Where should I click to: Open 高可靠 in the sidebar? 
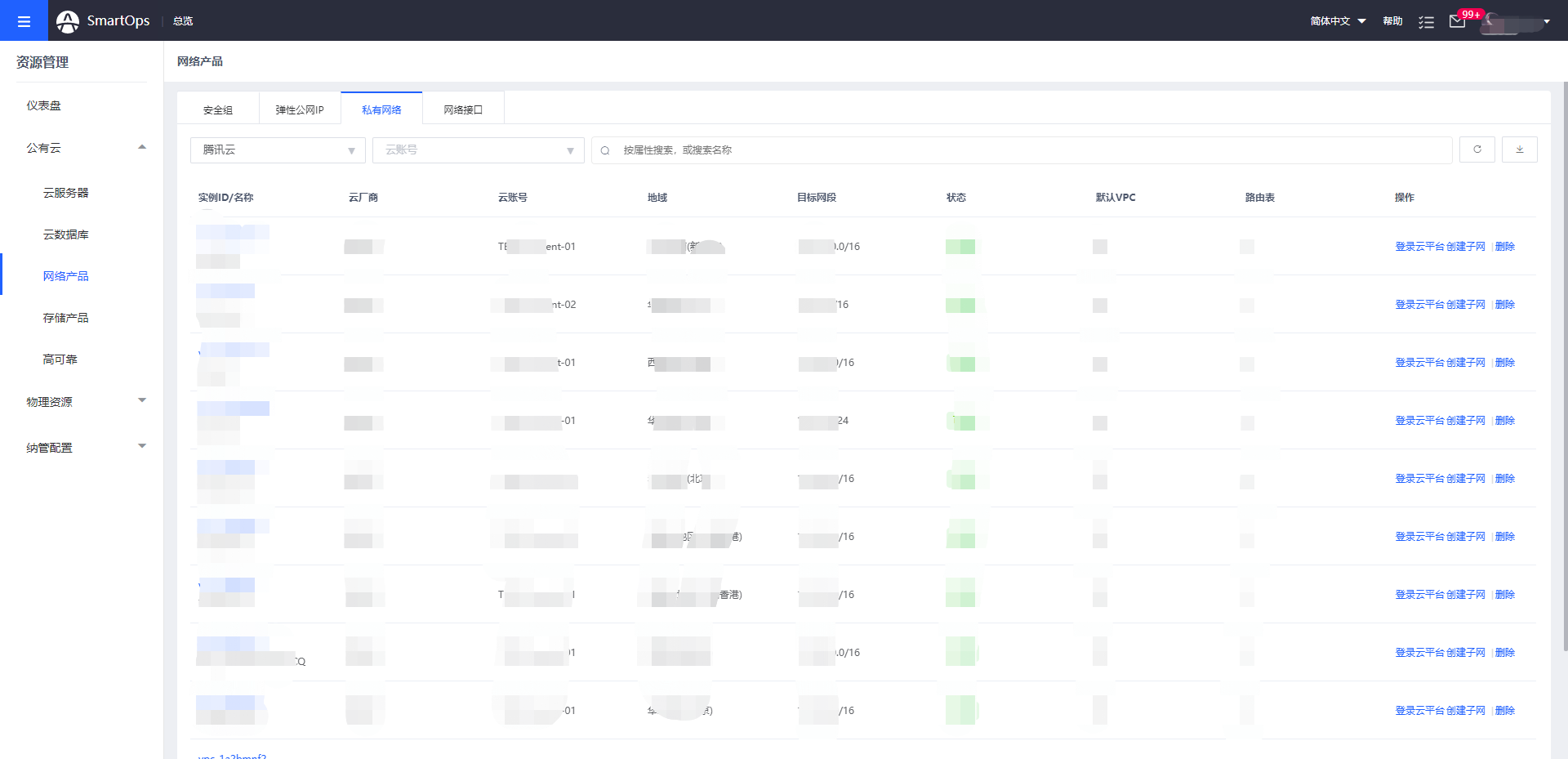coord(60,359)
